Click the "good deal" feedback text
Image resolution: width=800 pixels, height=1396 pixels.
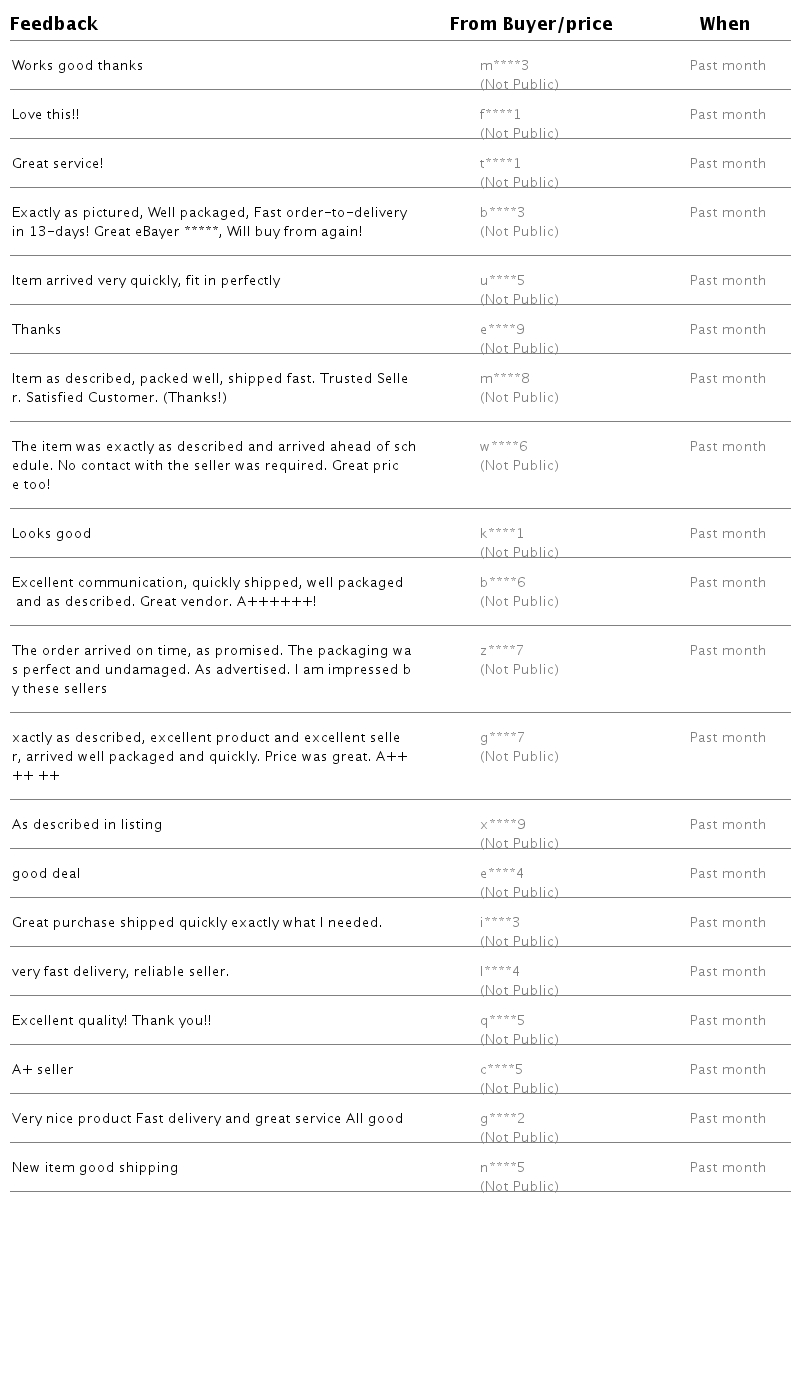click(46, 874)
